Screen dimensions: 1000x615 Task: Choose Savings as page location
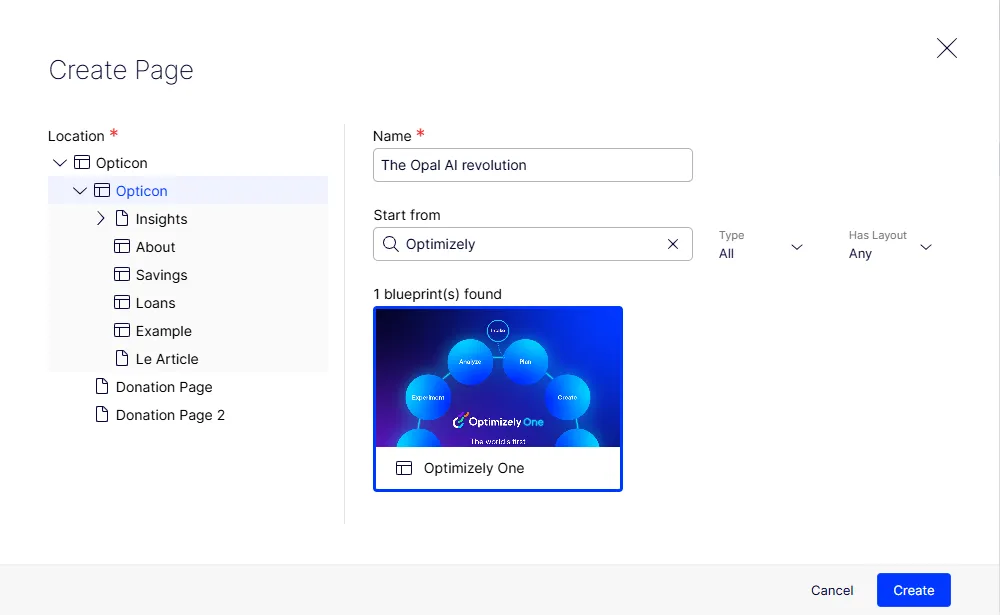(x=161, y=276)
